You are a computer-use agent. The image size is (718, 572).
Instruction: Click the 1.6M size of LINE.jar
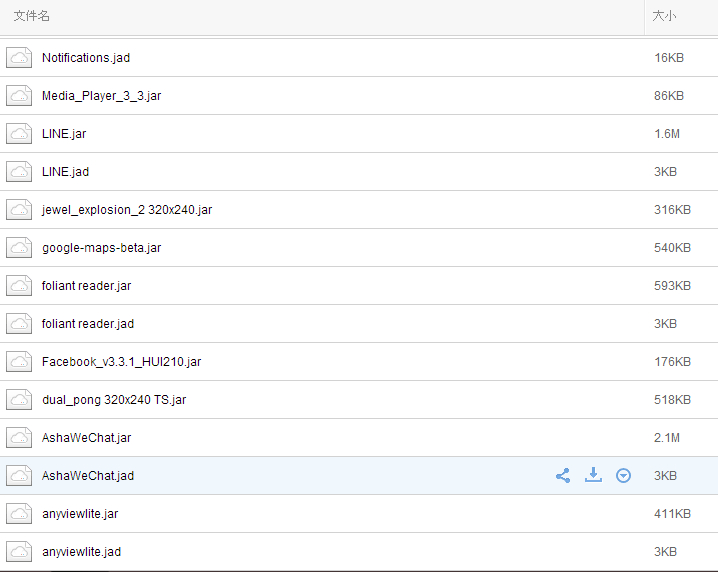[667, 134]
